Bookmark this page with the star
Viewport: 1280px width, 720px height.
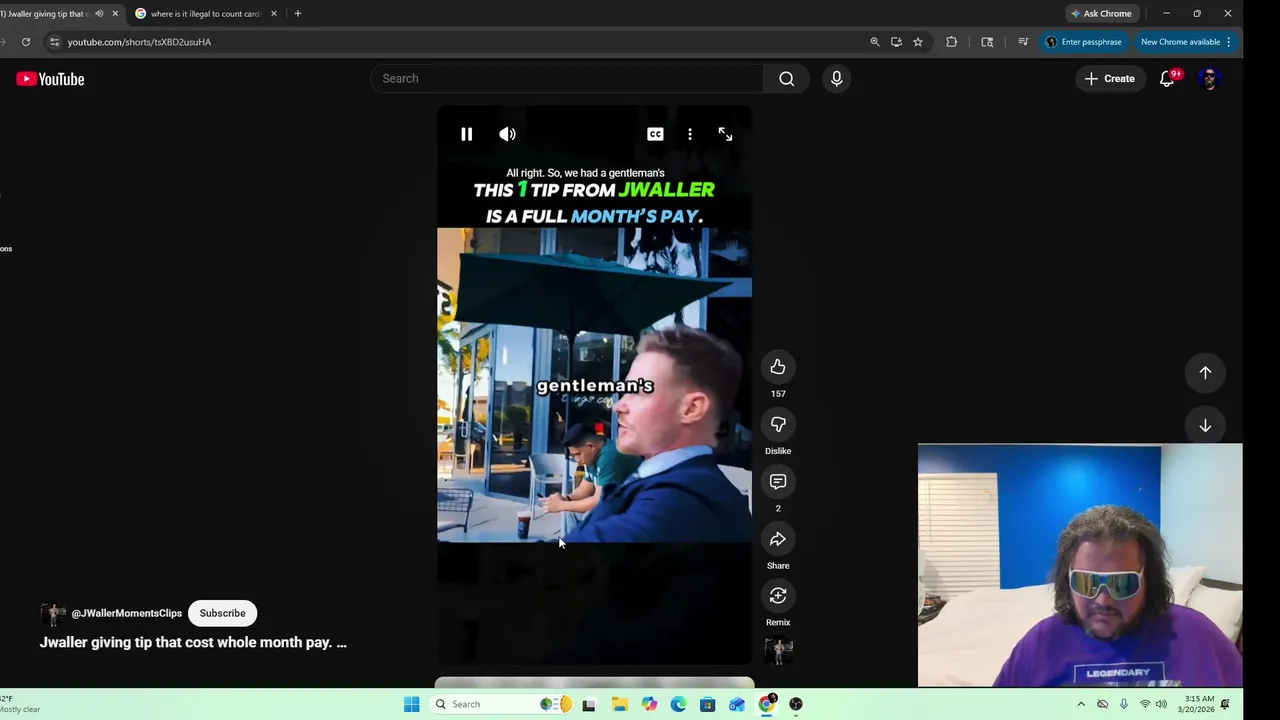point(918,42)
